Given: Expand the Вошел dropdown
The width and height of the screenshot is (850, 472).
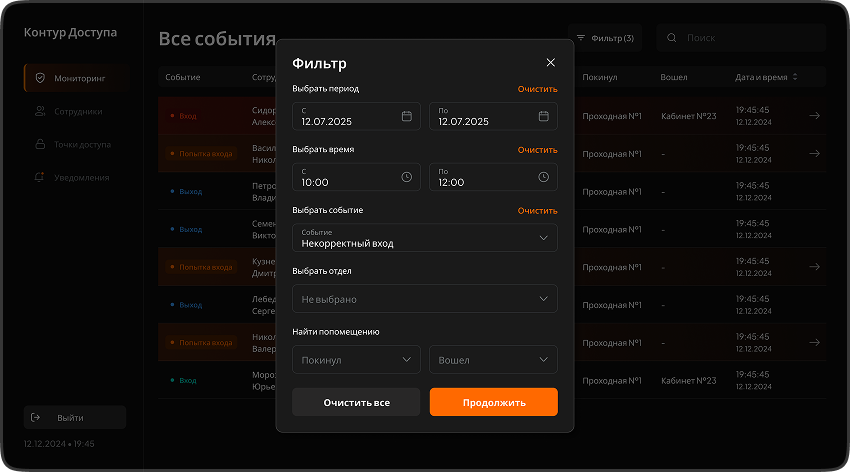Looking at the screenshot, I should pos(543,359).
